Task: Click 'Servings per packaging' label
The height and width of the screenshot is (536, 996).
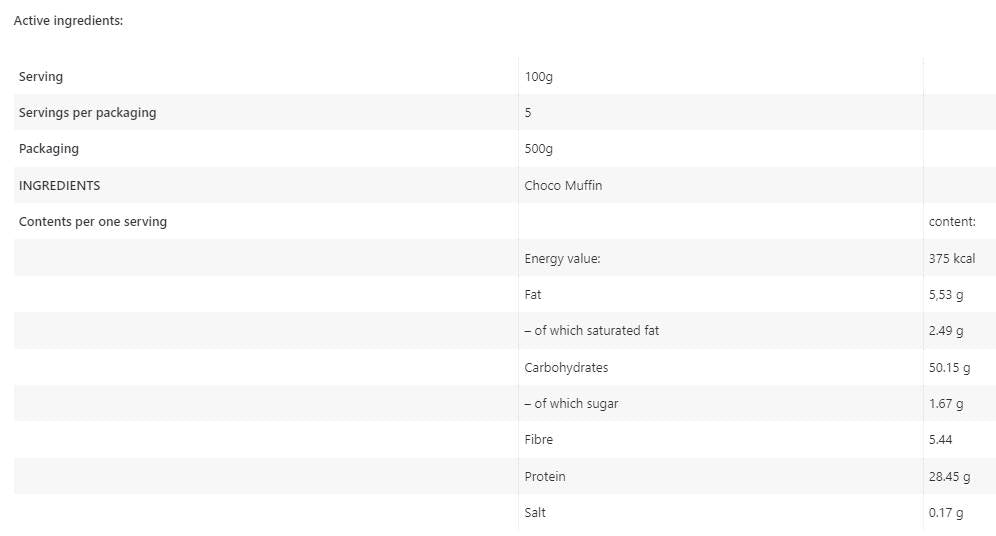Action: click(88, 113)
